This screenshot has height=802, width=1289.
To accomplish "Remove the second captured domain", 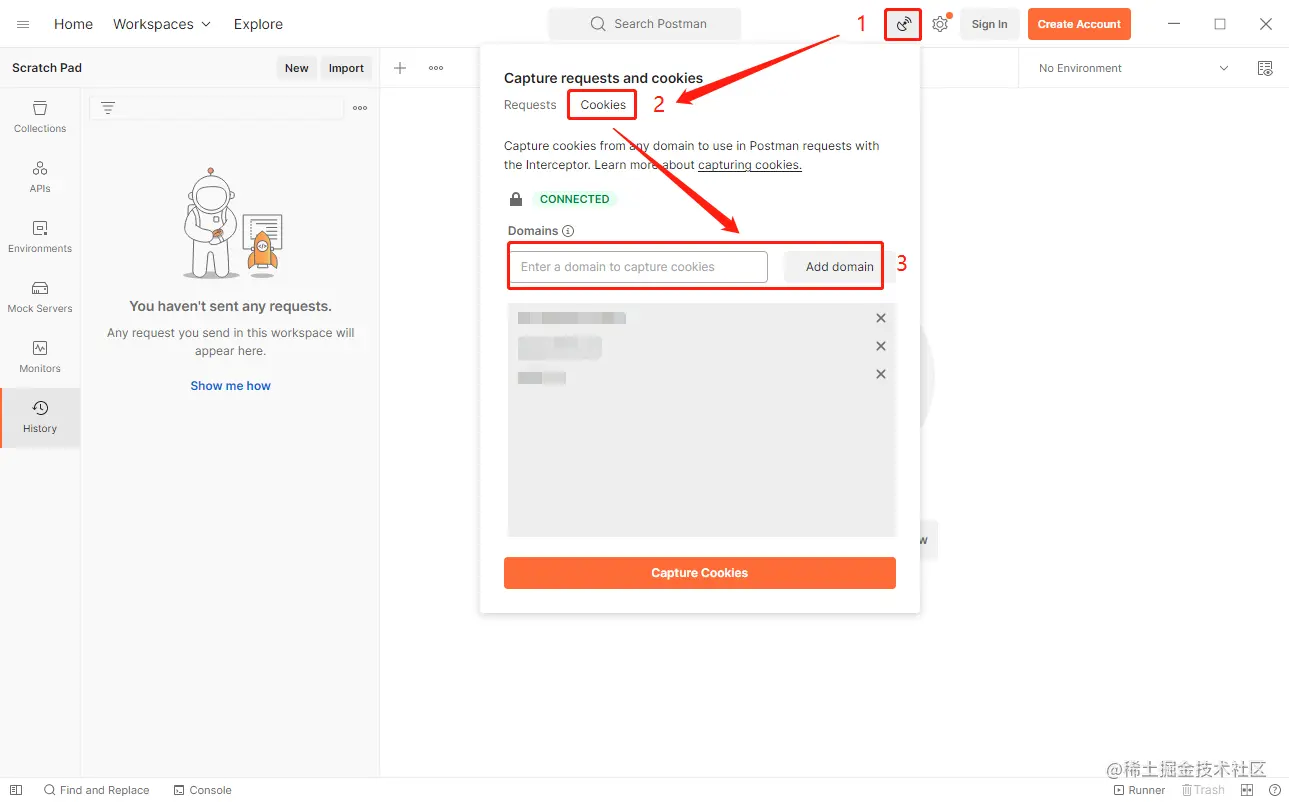I will coord(881,346).
